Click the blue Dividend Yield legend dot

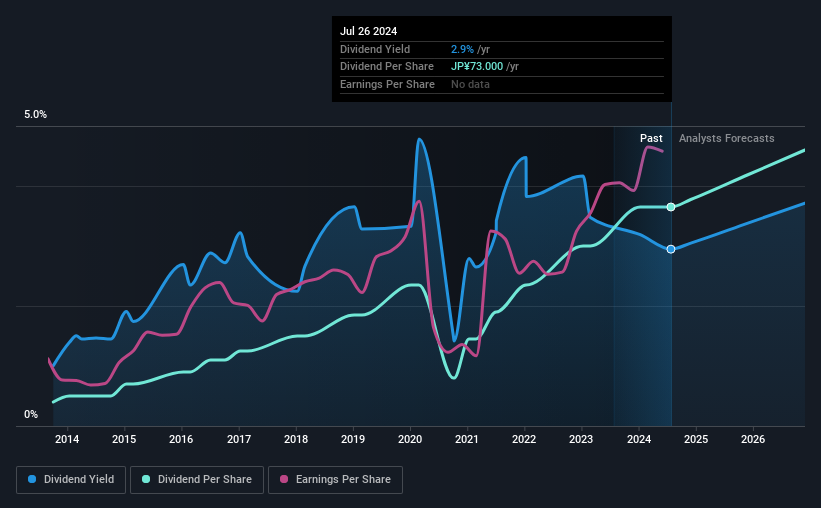coord(32,479)
